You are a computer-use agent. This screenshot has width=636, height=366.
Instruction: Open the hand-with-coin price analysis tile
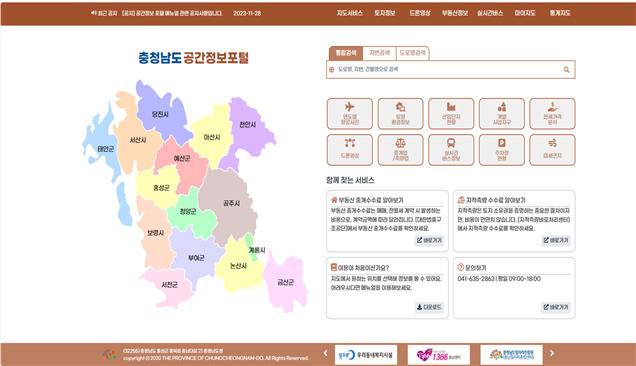tap(552, 114)
